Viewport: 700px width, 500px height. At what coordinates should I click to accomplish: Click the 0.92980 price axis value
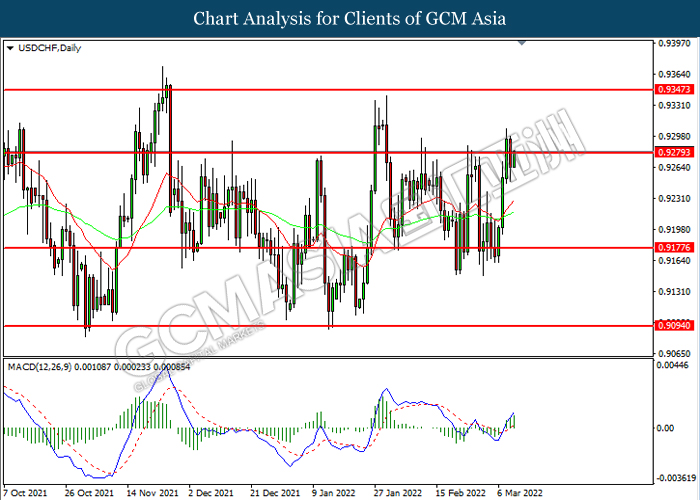click(675, 136)
